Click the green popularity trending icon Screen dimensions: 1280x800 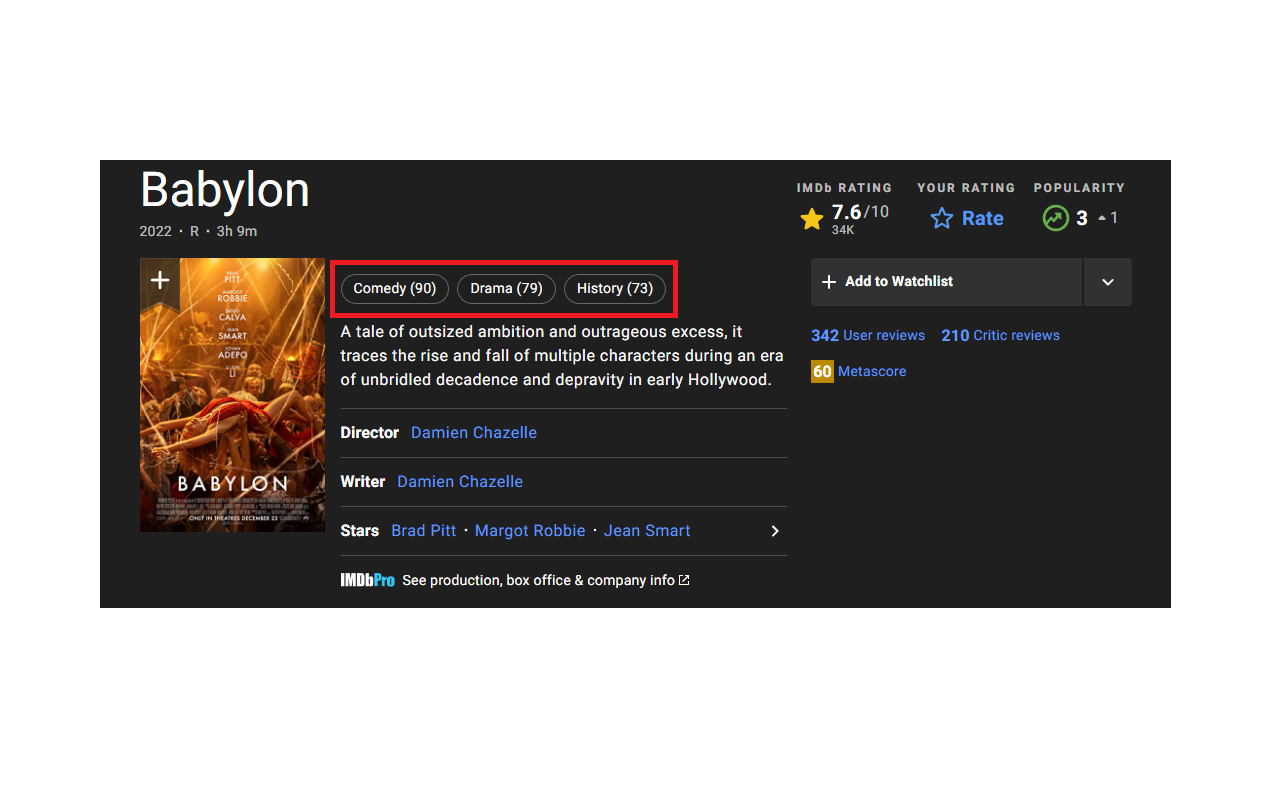pyautogui.click(x=1056, y=218)
